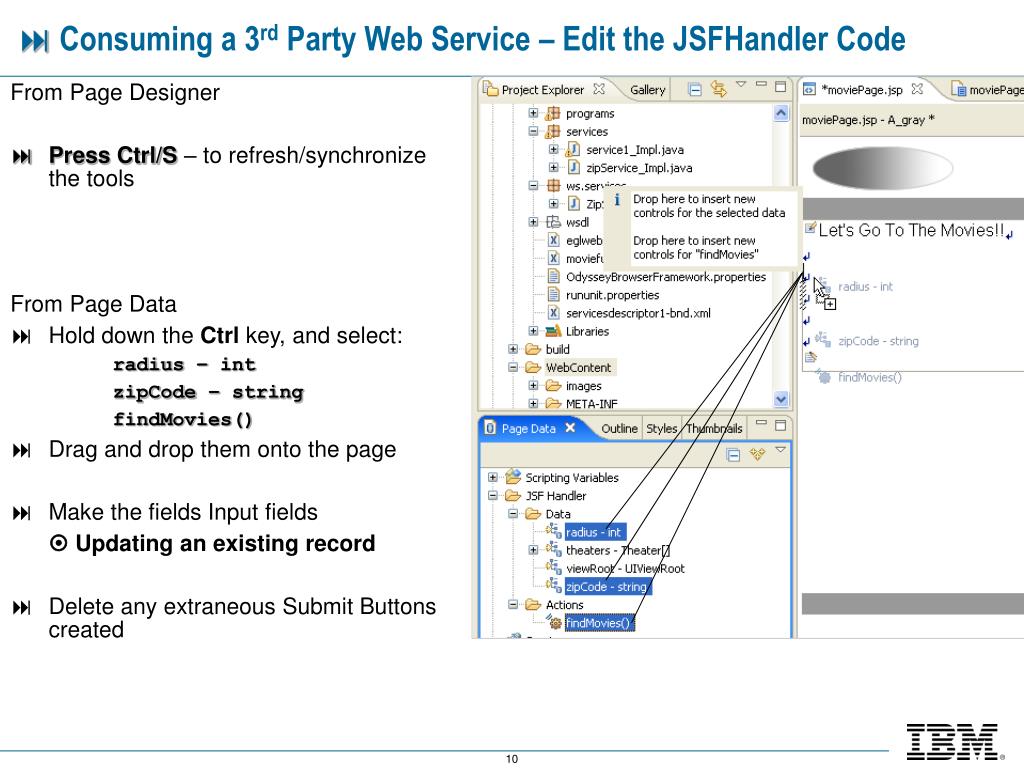1024x768 pixels.
Task: Click Collapse All in Page Data toolbar
Action: click(x=733, y=455)
